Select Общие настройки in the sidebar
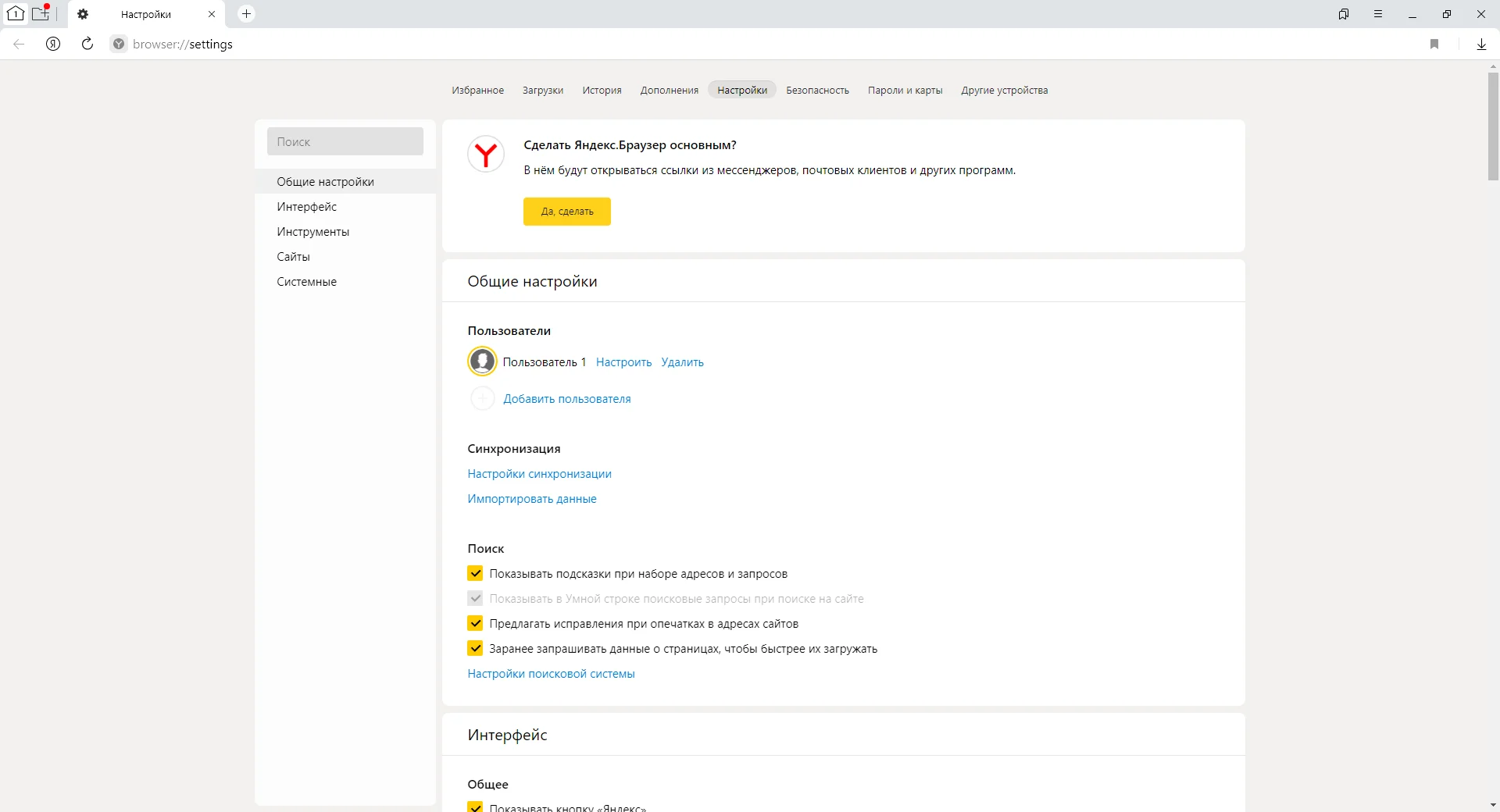The image size is (1500, 812). click(x=345, y=181)
